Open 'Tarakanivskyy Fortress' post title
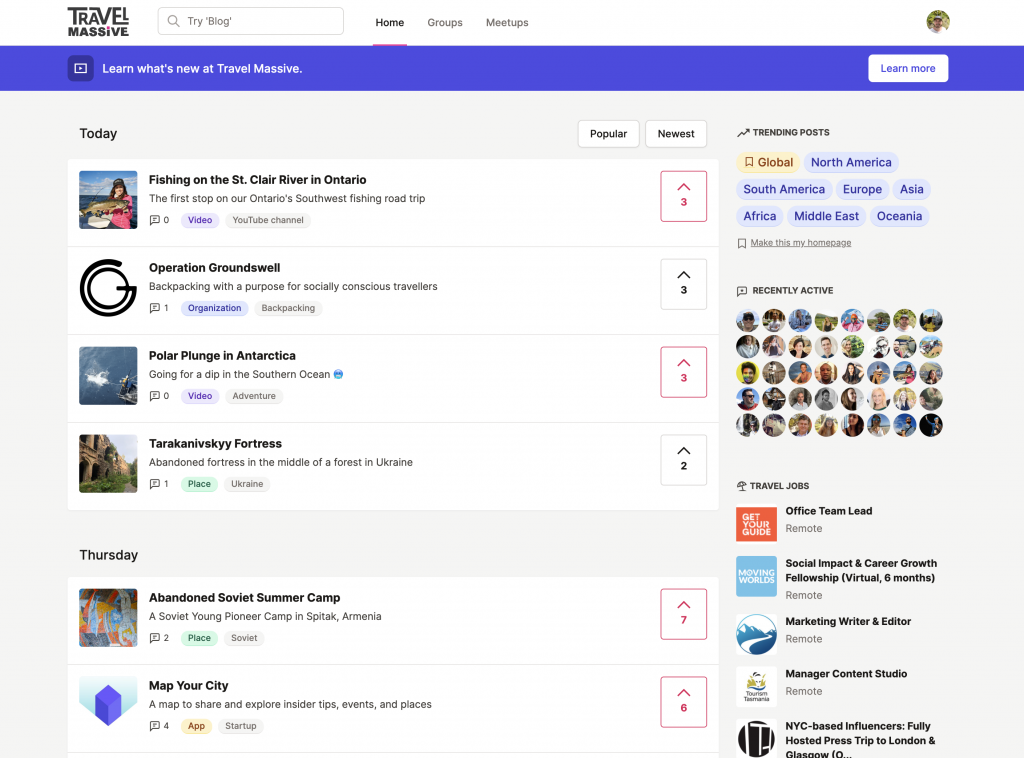1024x758 pixels. [215, 443]
